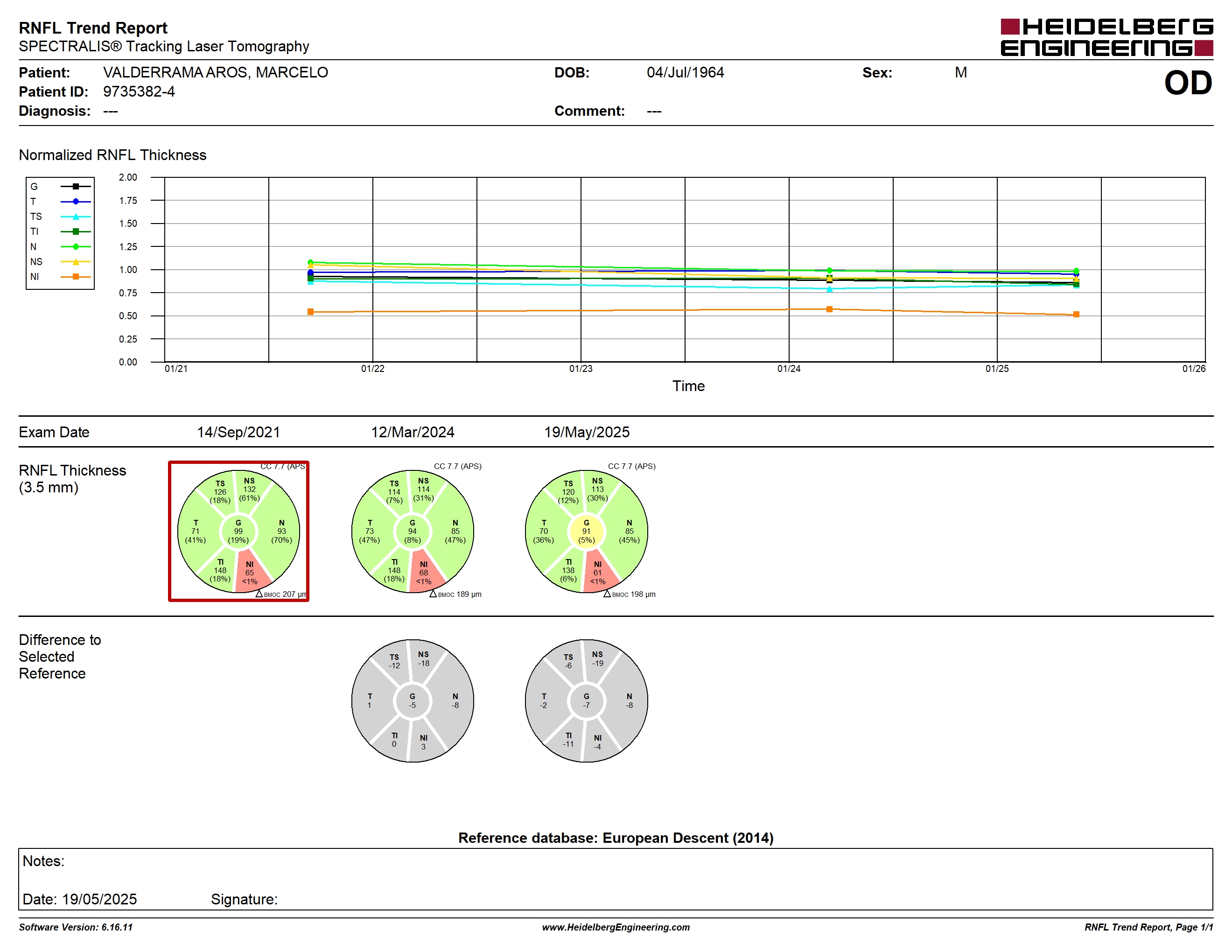Click the www.HeidelbergEngineering.com link
This screenshot has height=952, width=1232.
tap(616, 927)
